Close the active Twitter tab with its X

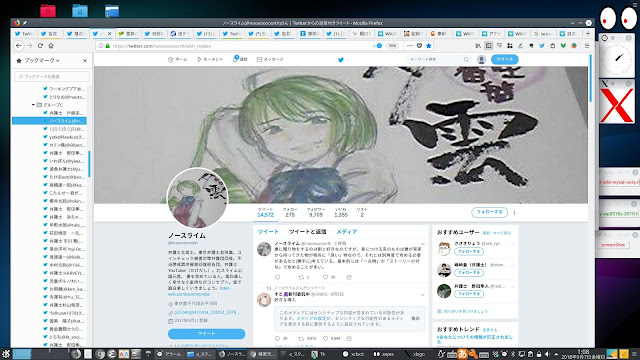pyautogui.click(x=109, y=34)
